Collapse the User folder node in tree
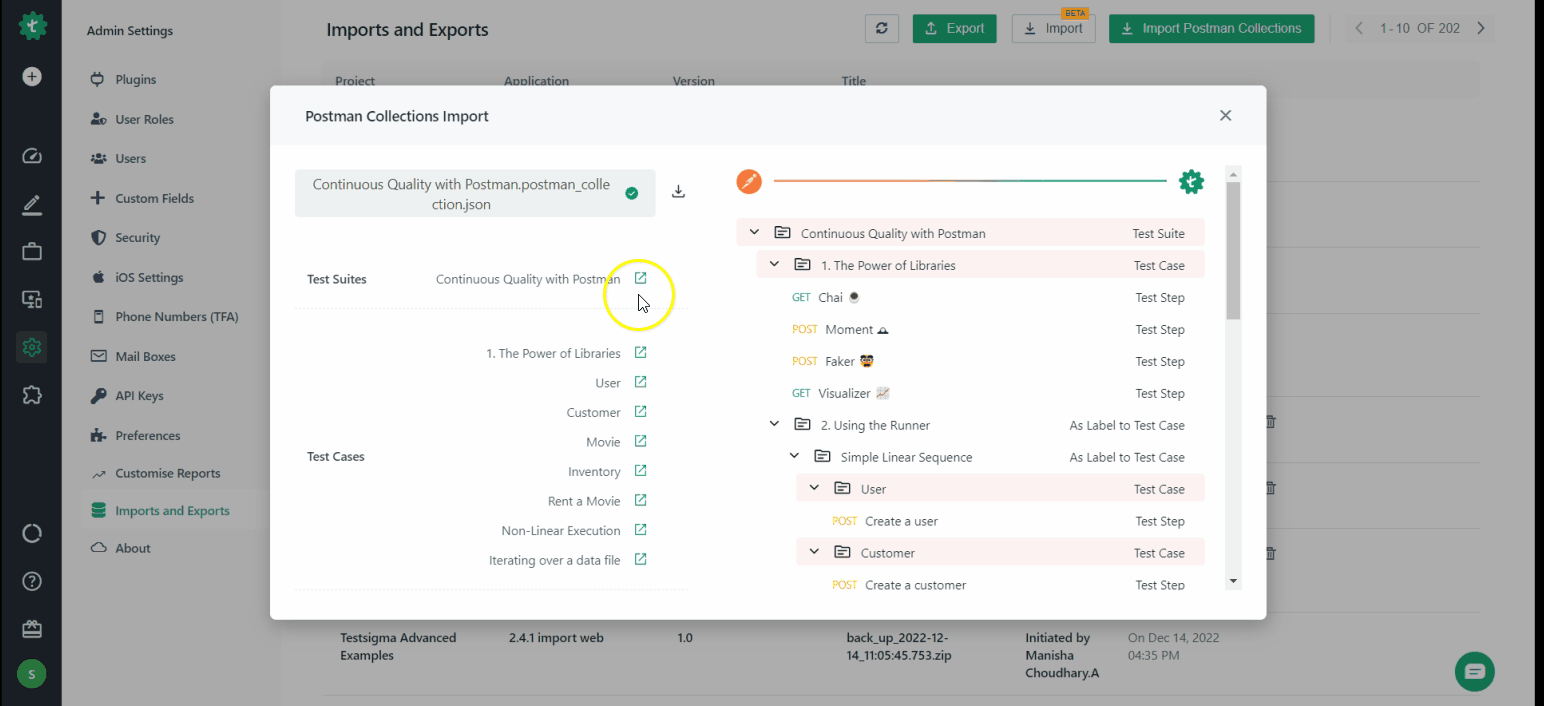Viewport: 1544px width, 706px height. [x=814, y=489]
